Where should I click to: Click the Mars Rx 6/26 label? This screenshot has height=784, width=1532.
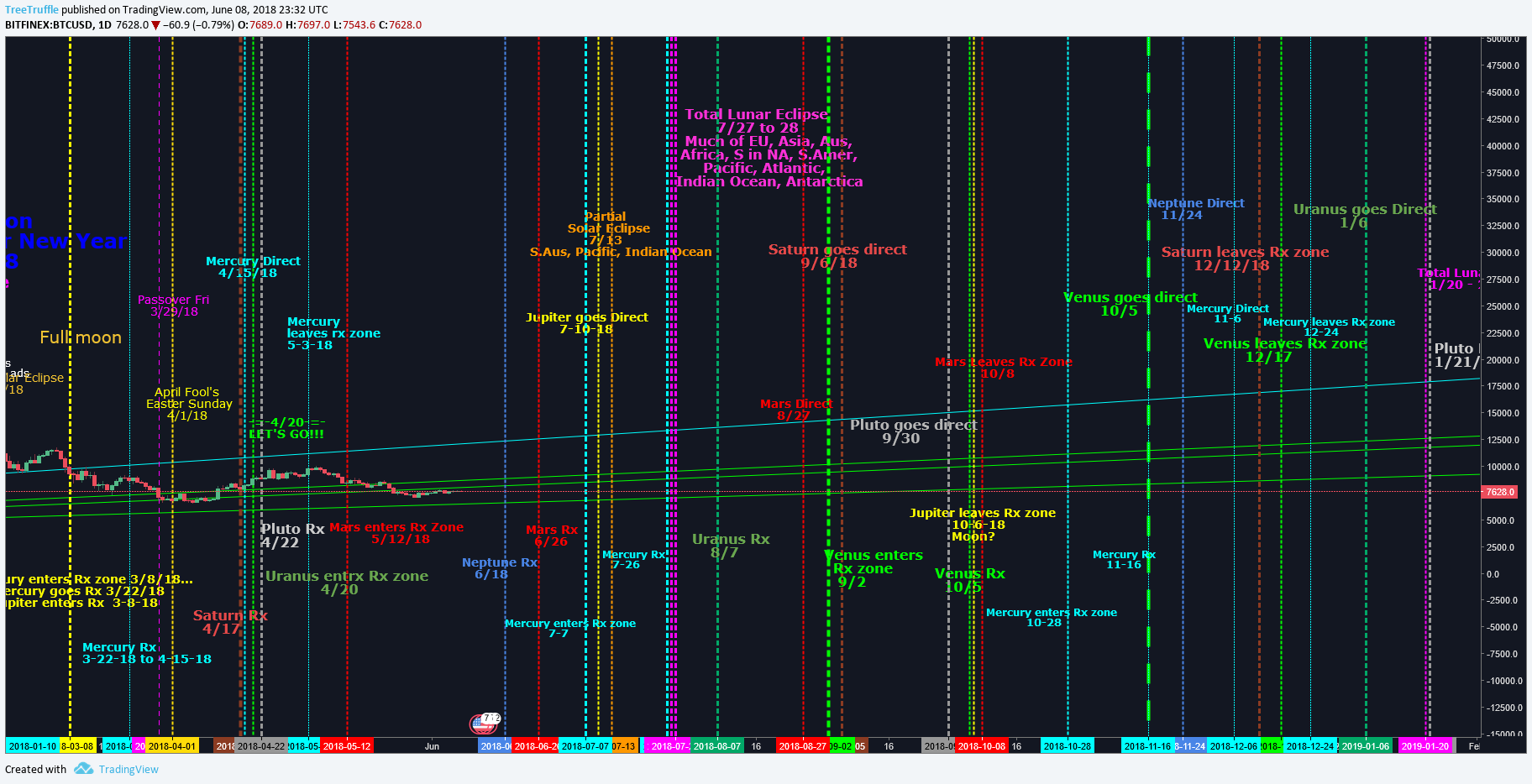pyautogui.click(x=551, y=536)
